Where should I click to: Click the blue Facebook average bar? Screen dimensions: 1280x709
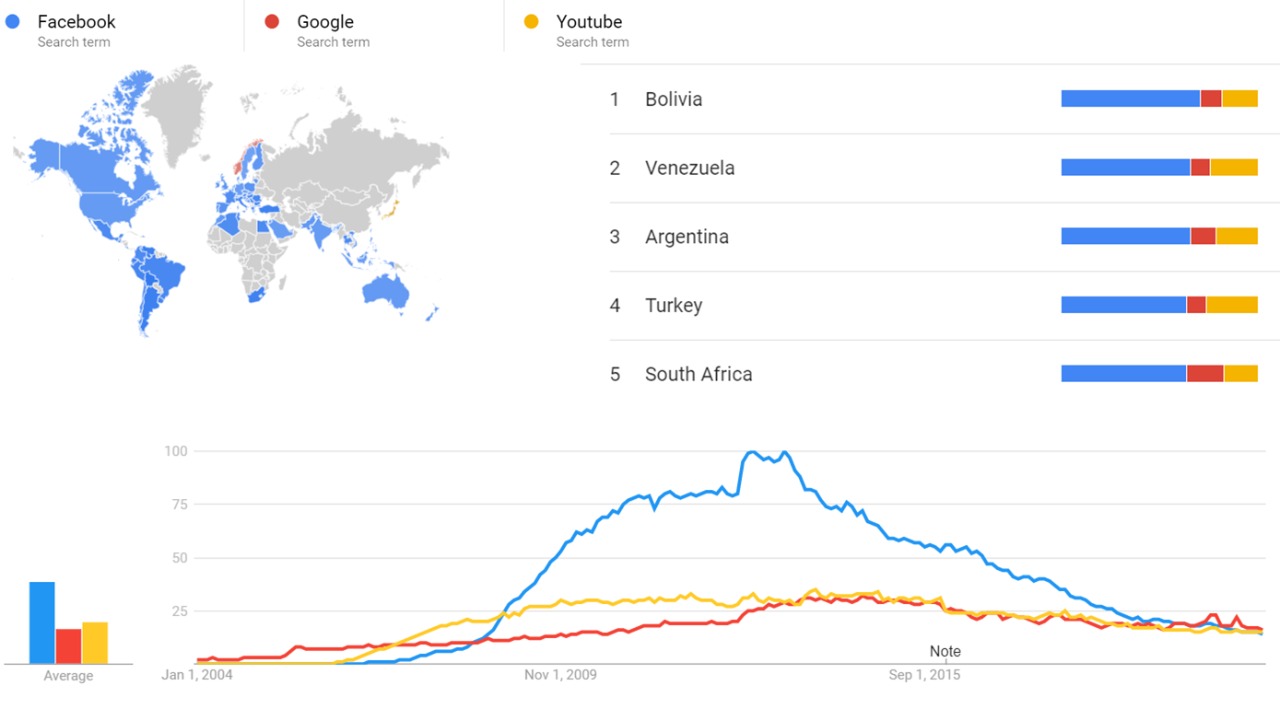(42, 622)
